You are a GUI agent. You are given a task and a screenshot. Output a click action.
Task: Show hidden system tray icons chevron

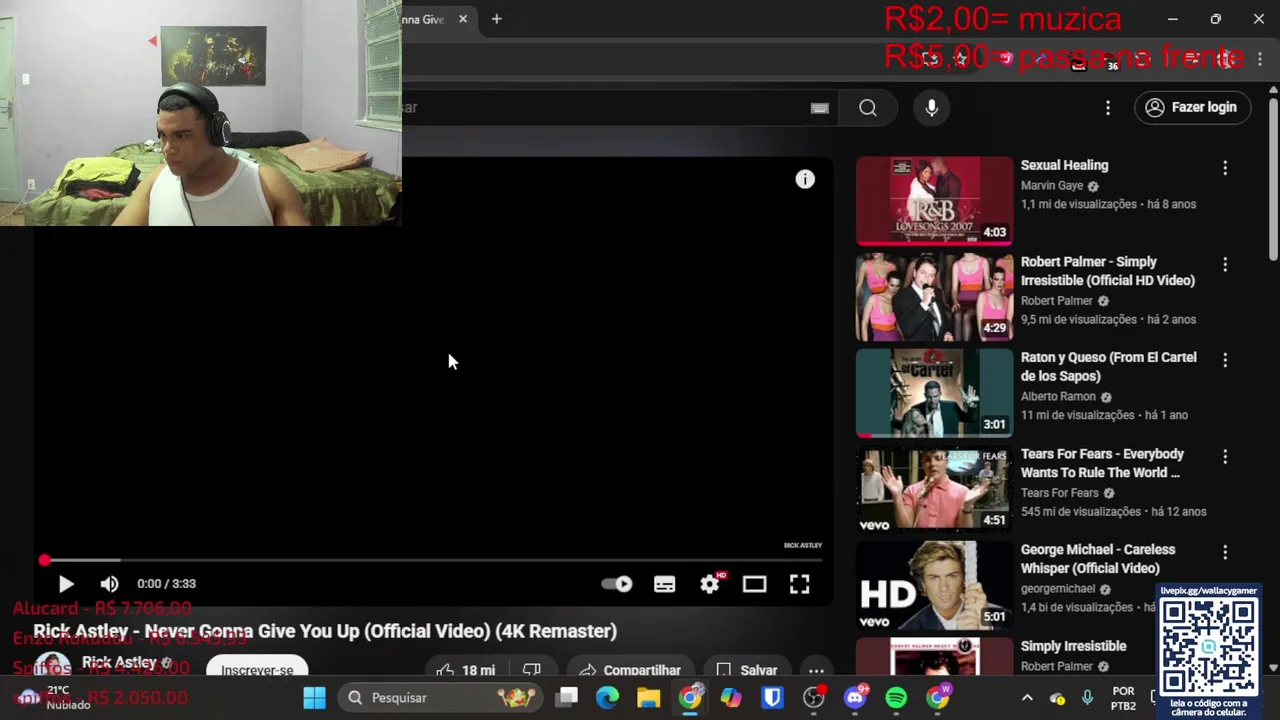point(1027,698)
